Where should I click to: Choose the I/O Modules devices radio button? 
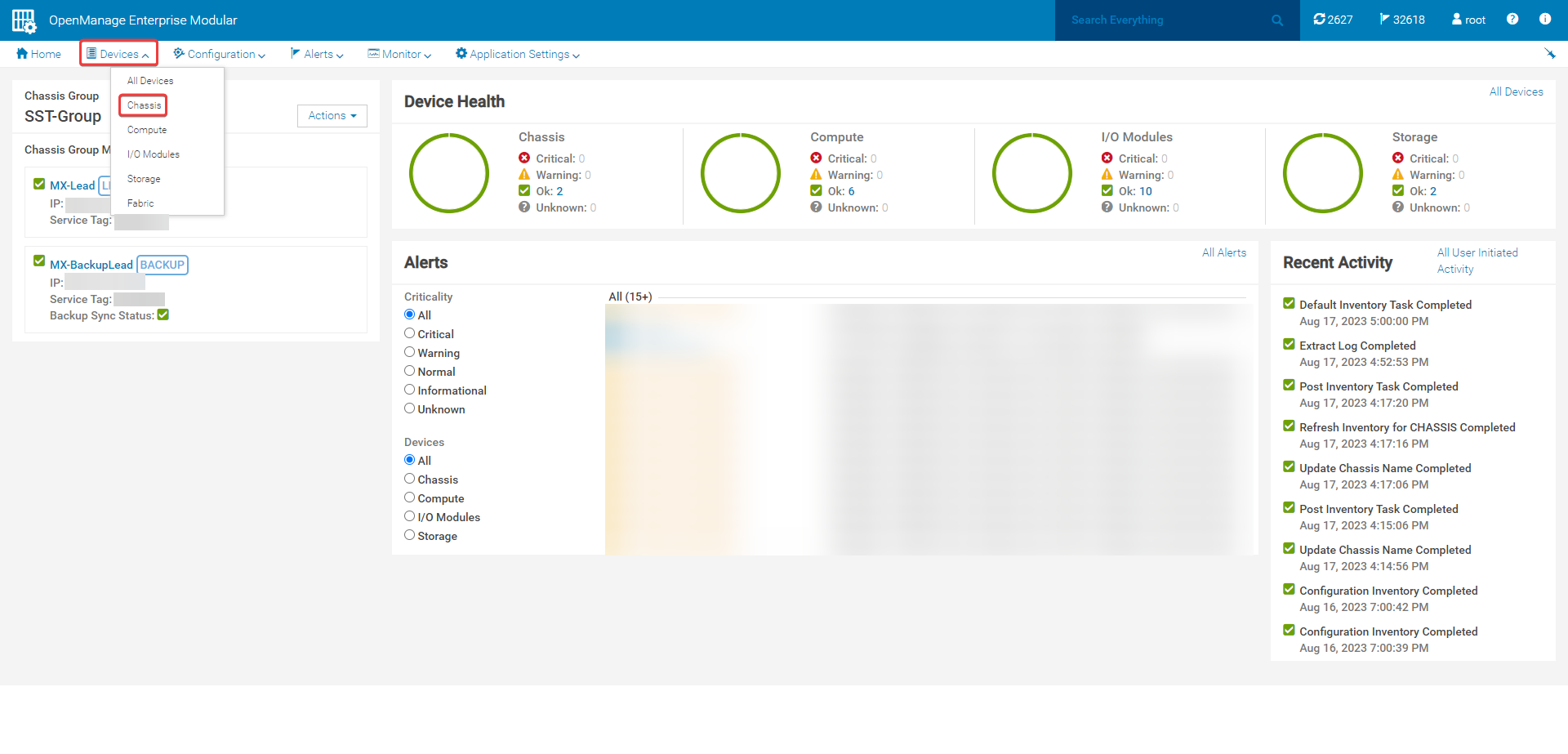(410, 516)
